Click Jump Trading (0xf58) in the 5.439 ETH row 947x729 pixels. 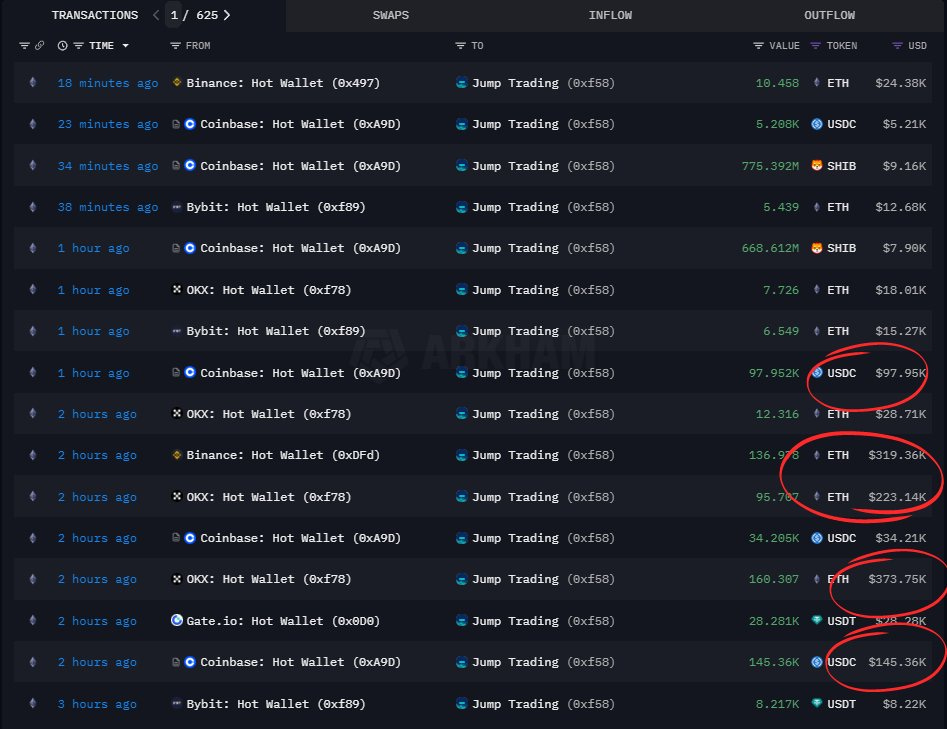point(543,207)
